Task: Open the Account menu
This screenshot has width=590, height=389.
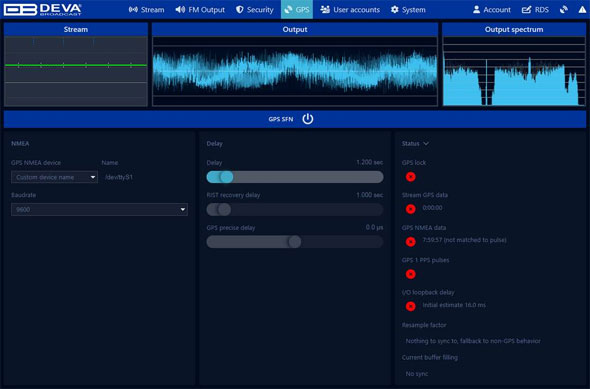Action: [x=491, y=9]
